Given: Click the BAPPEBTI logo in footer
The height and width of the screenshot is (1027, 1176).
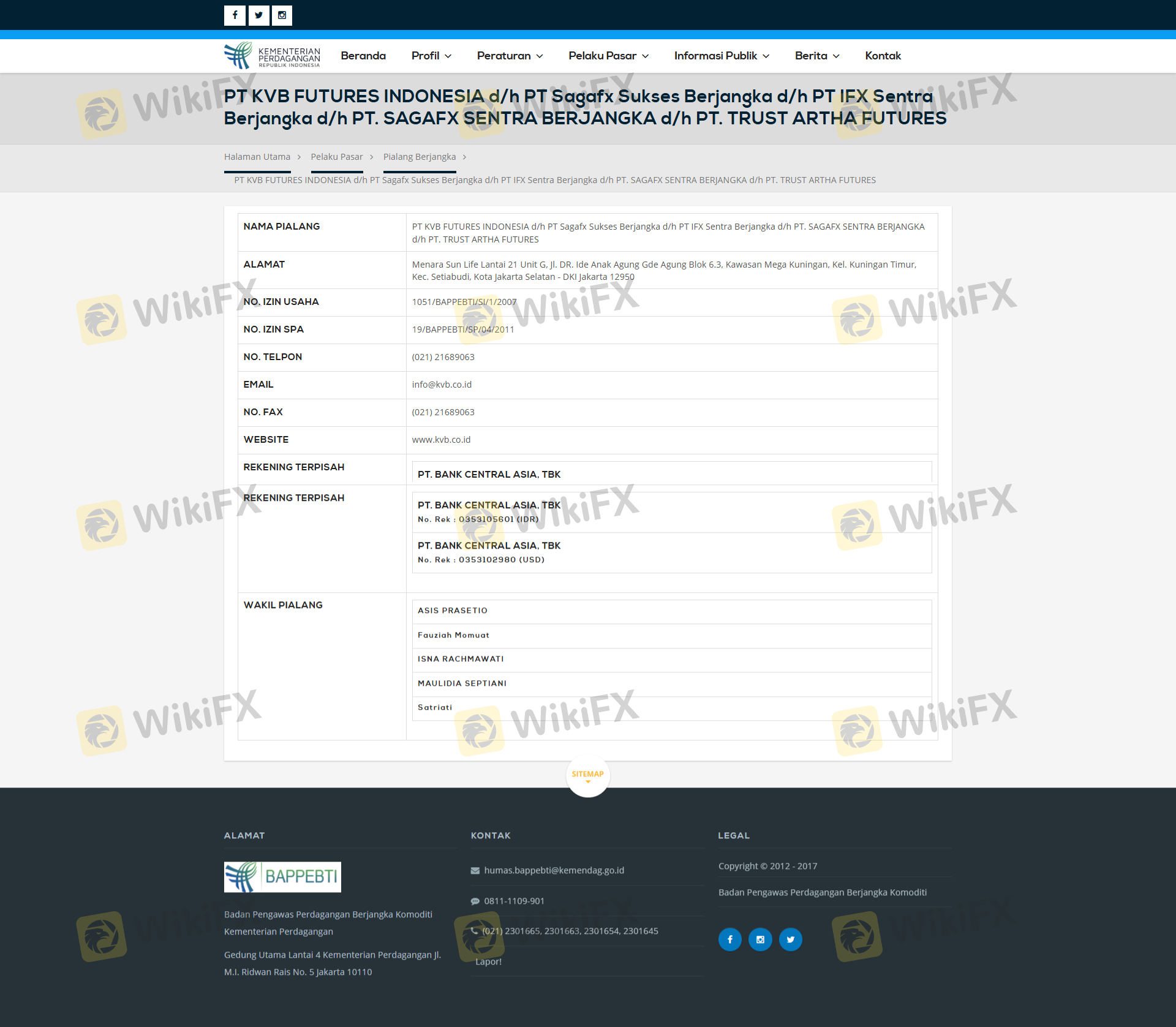Looking at the screenshot, I should coord(282,876).
